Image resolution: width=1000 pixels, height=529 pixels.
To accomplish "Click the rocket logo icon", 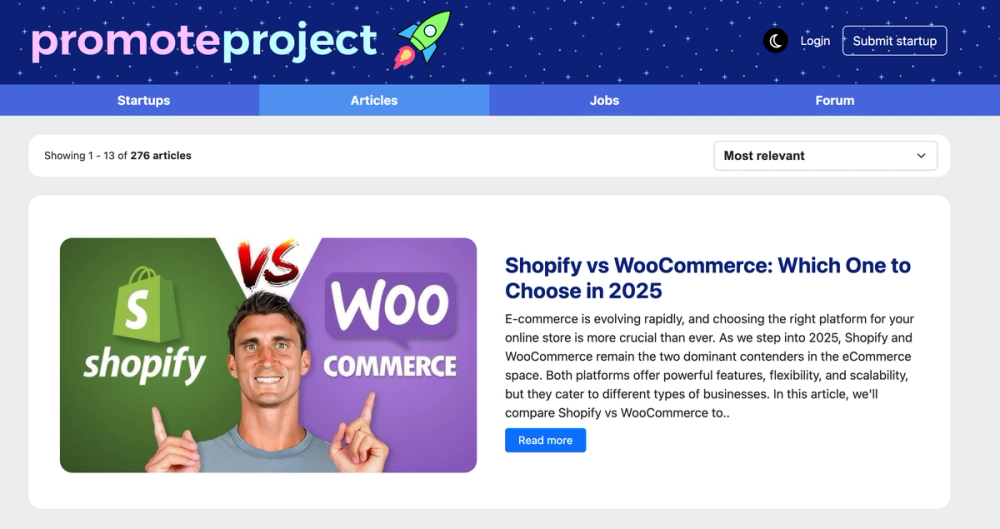I will pyautogui.click(x=422, y=40).
